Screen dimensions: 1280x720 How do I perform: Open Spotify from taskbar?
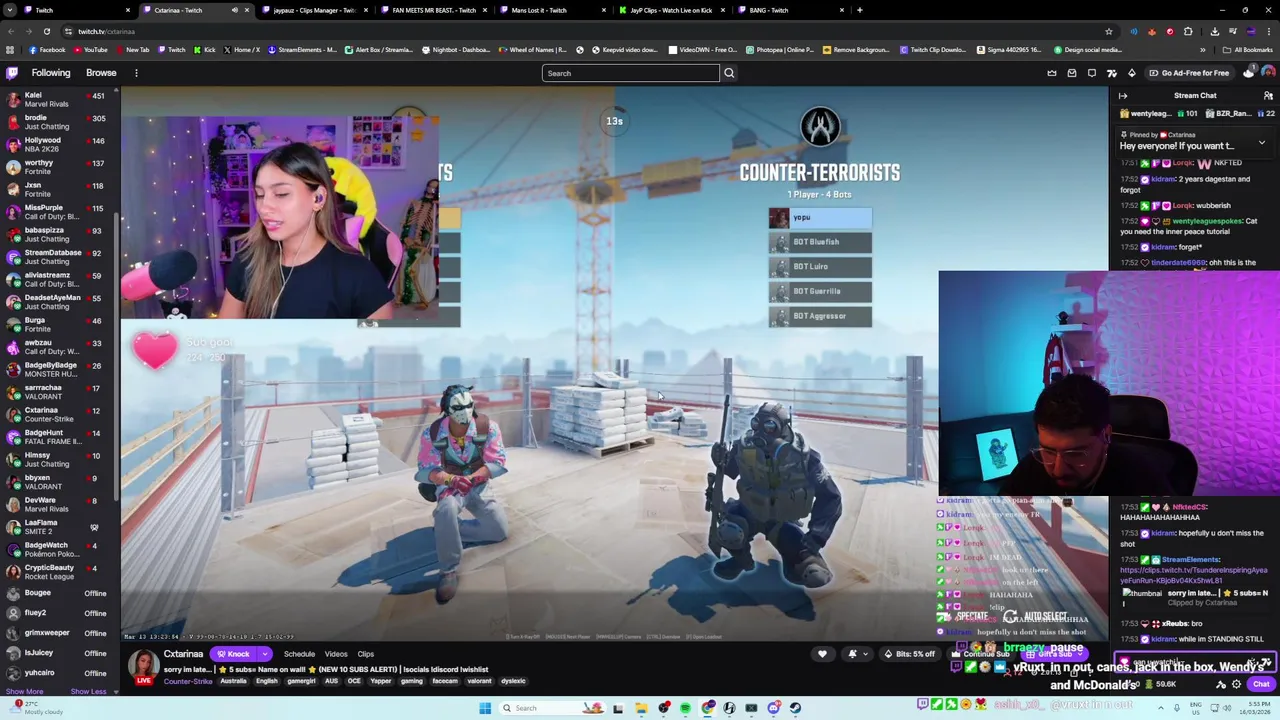tap(685, 708)
